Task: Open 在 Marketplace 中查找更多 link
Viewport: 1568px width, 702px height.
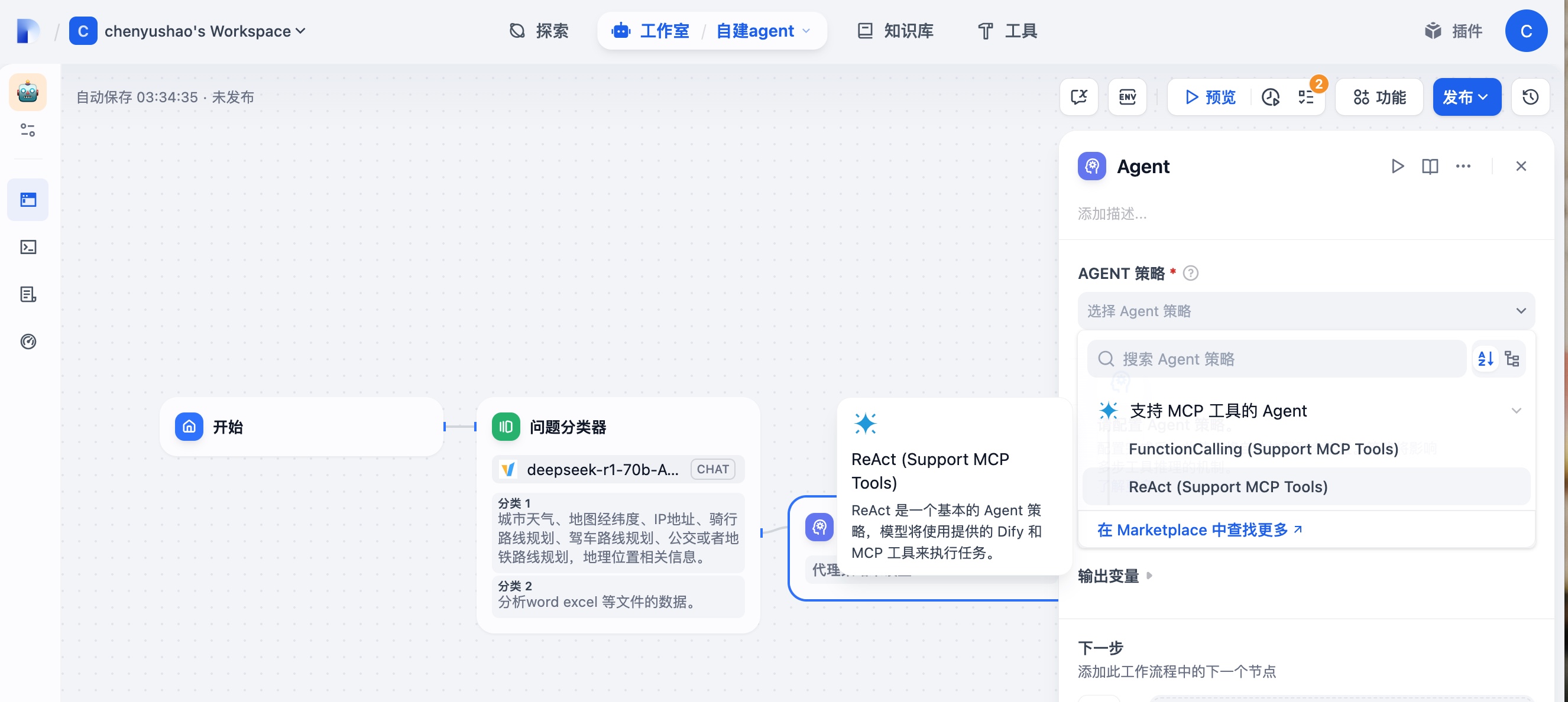Action: click(1200, 530)
